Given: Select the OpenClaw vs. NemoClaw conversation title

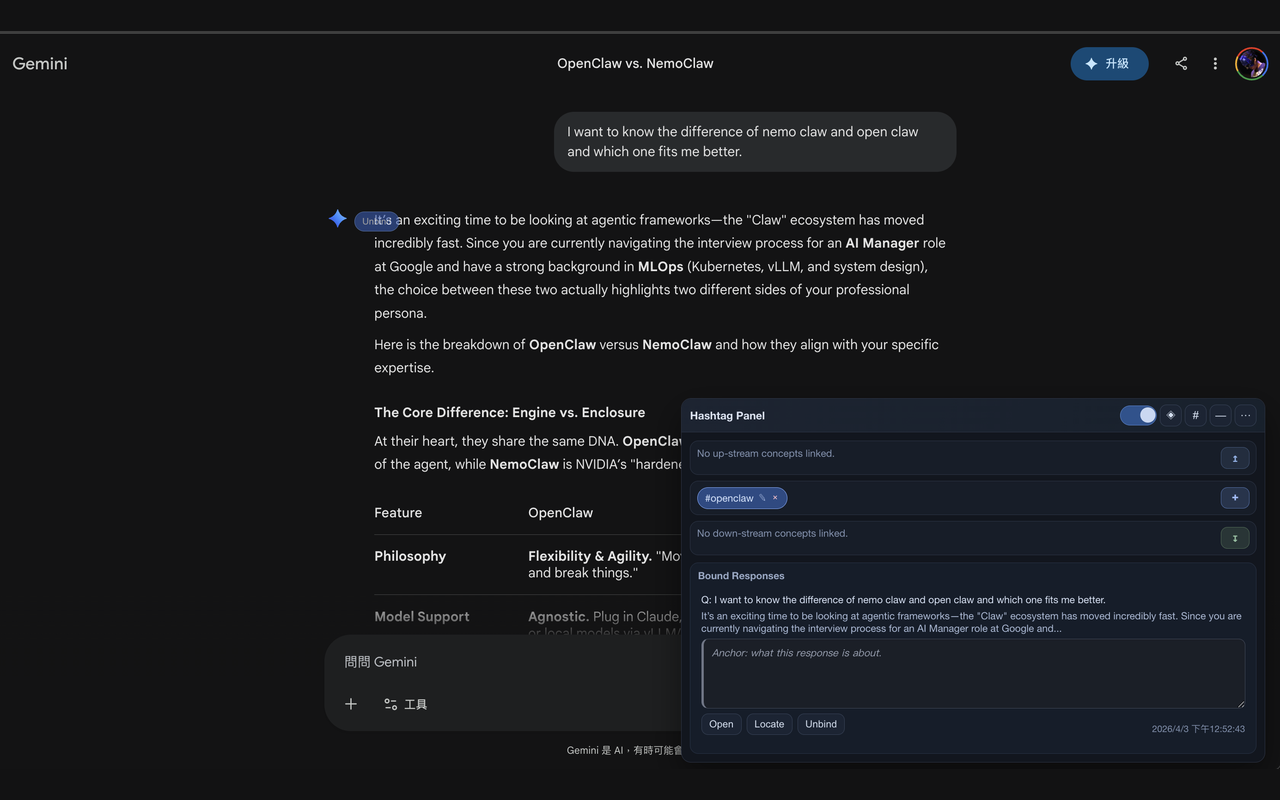Looking at the screenshot, I should [x=635, y=63].
